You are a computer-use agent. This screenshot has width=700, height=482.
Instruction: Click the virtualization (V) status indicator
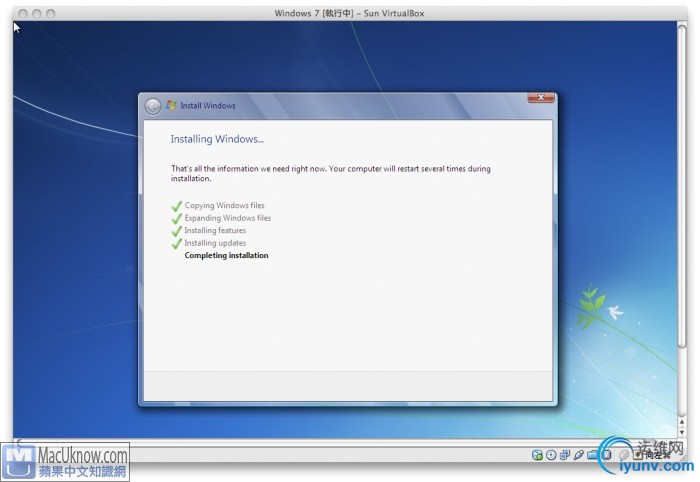click(x=606, y=455)
